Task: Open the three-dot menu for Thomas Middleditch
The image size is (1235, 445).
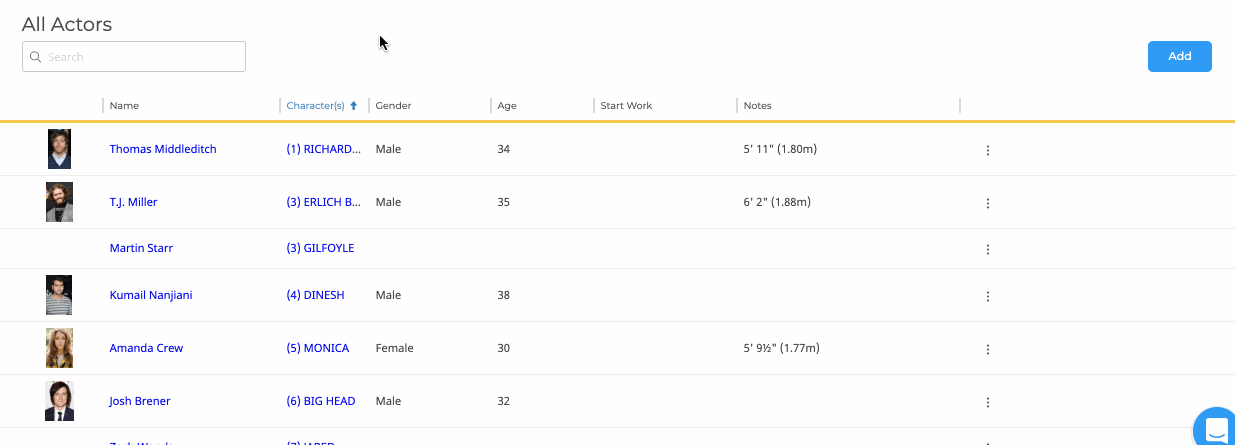Action: pyautogui.click(x=987, y=150)
